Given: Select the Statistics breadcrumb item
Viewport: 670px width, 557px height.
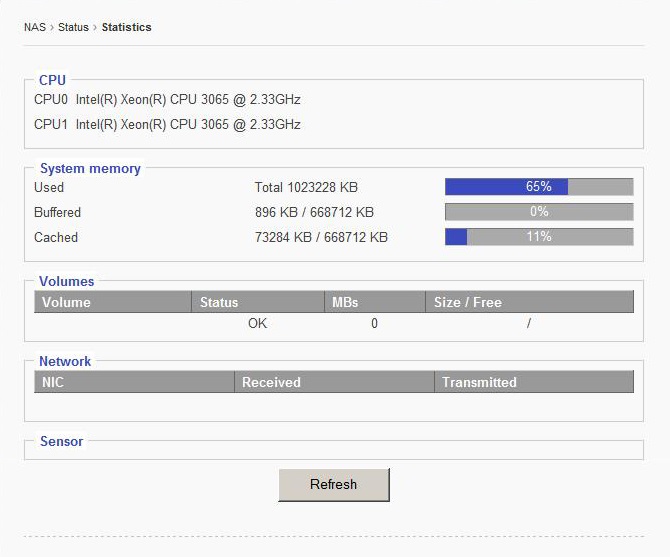Looking at the screenshot, I should pos(126,27).
